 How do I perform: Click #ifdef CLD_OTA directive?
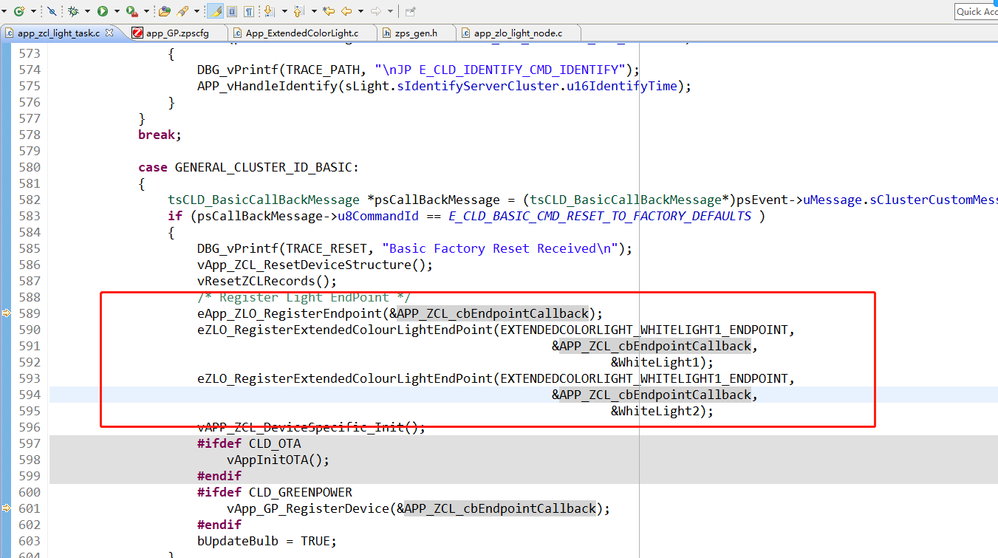[x=249, y=443]
